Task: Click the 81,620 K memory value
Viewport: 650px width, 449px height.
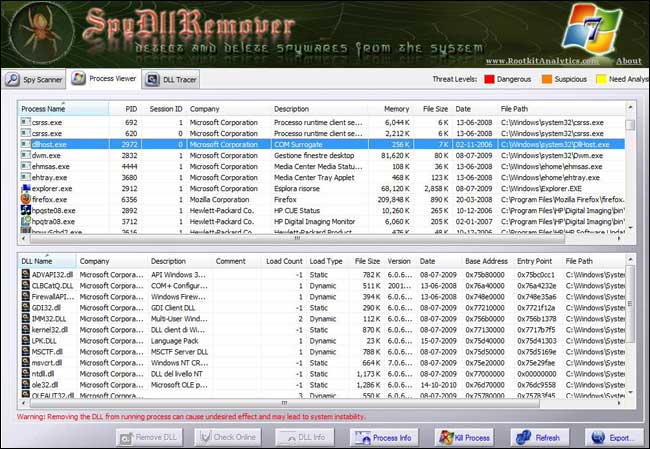Action: click(x=395, y=155)
